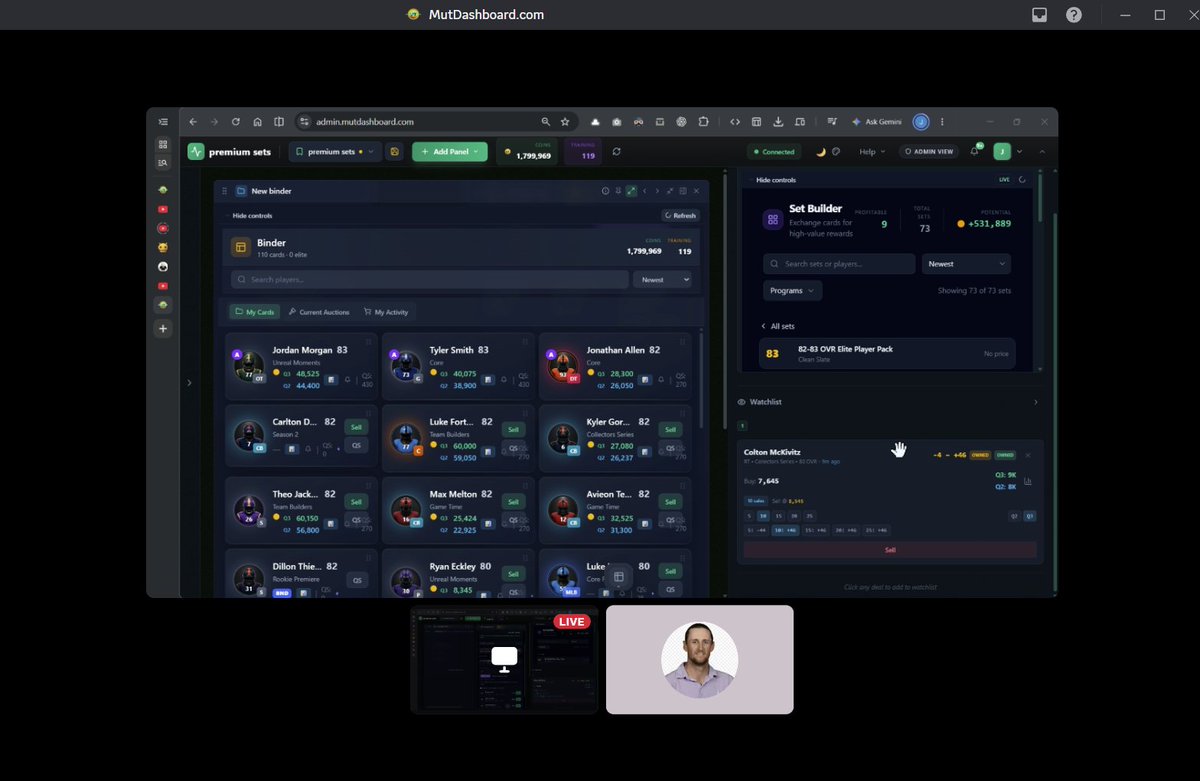Reload the admin.mutdashboard.com page
The height and width of the screenshot is (781, 1200).
pyautogui.click(x=236, y=122)
